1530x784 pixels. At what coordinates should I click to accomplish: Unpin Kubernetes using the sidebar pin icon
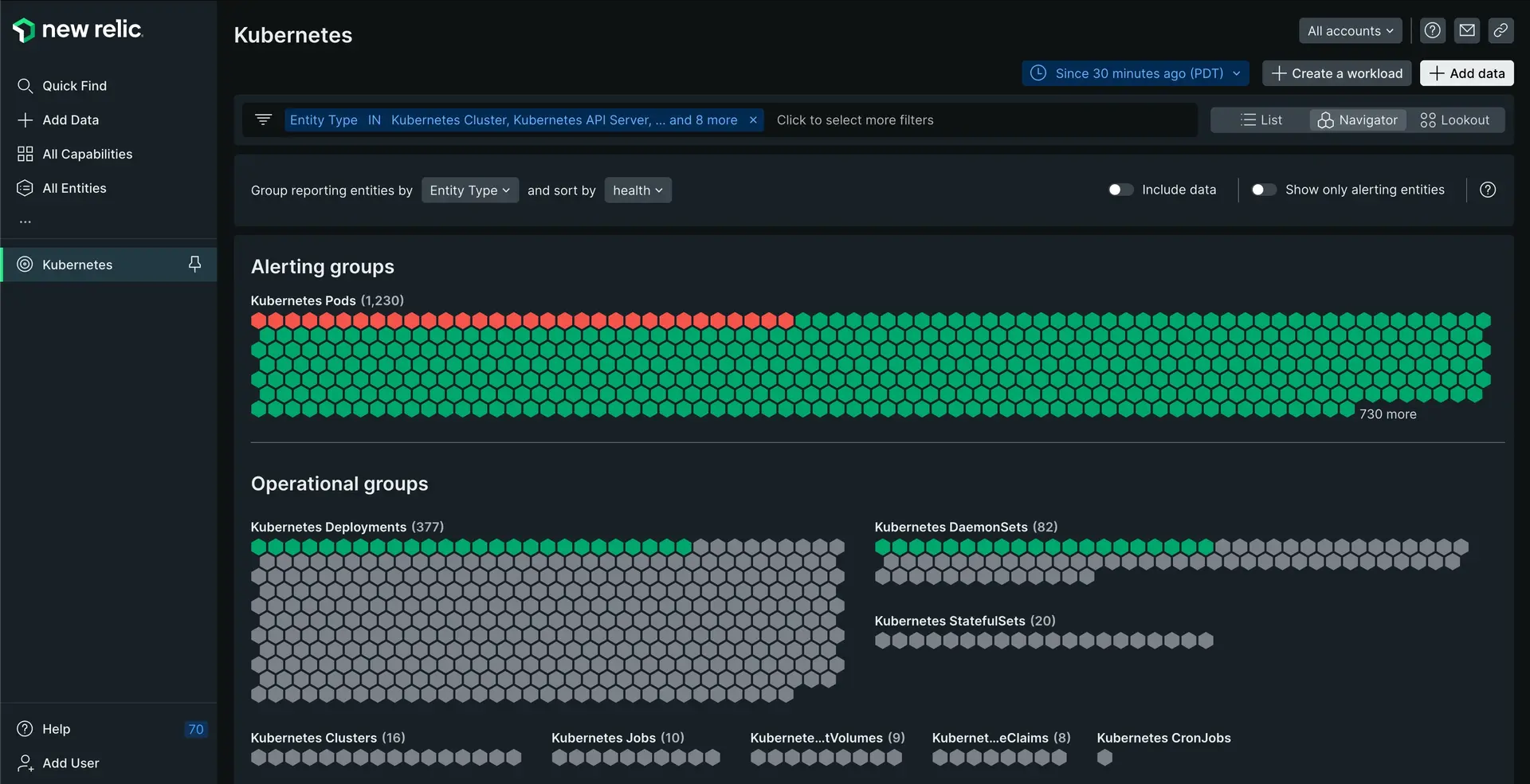[x=194, y=264]
